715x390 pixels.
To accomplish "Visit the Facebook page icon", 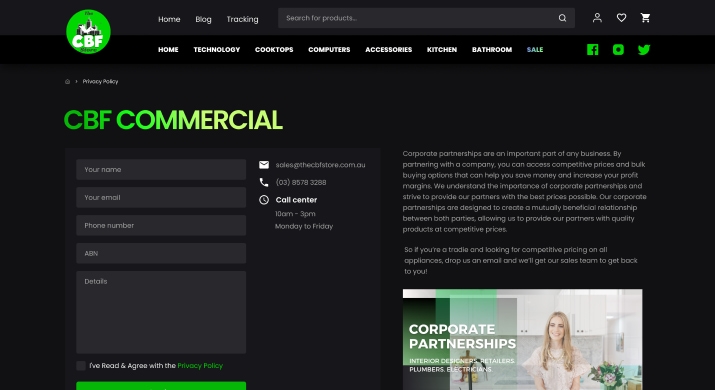I will 592,49.
